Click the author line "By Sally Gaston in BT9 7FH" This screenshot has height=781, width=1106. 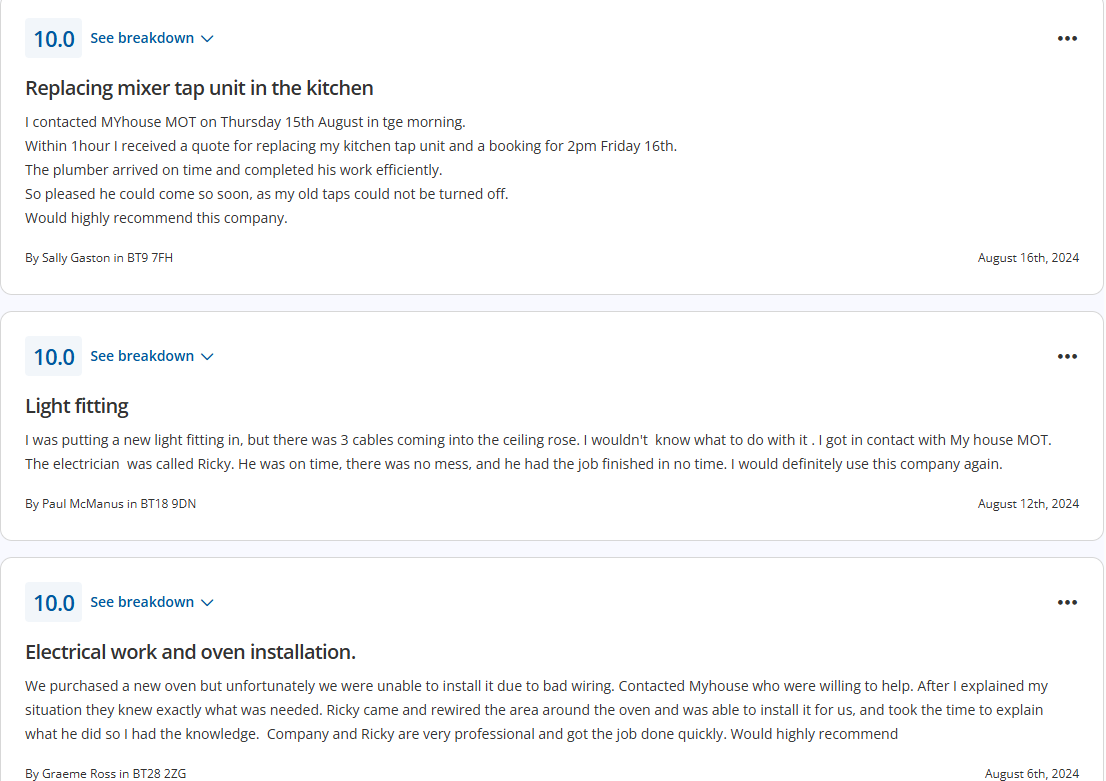[x=99, y=258]
